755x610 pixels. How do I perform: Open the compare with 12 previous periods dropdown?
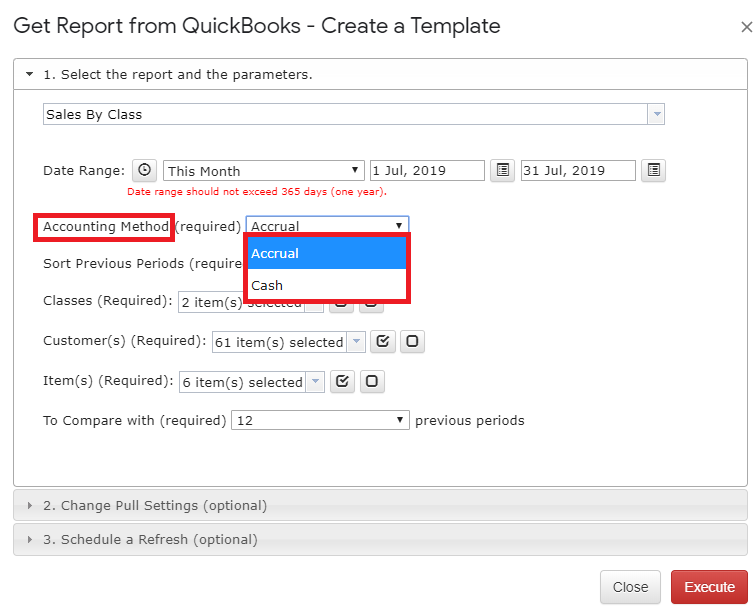(x=320, y=420)
